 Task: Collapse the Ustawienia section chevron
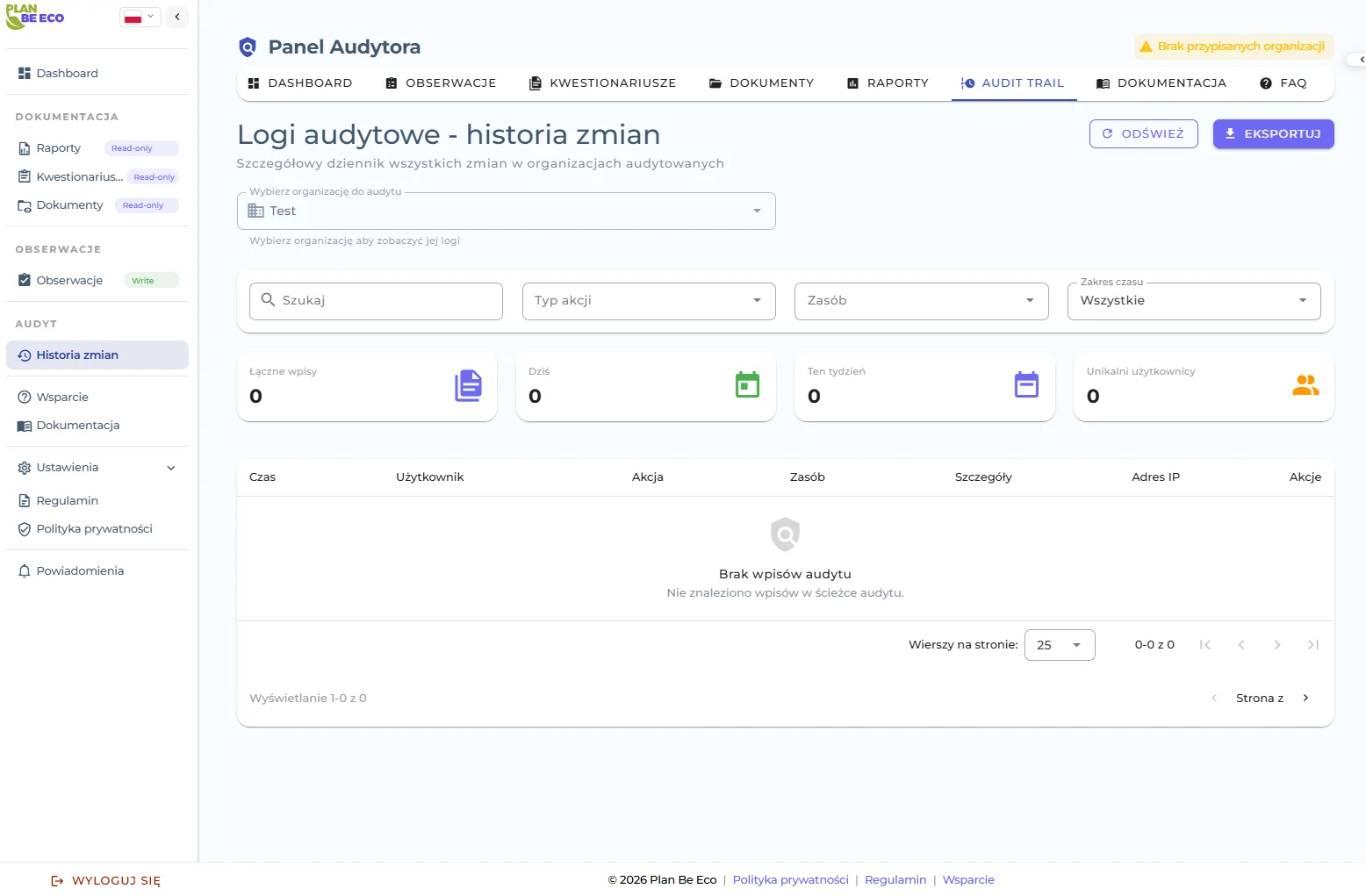coord(171,467)
